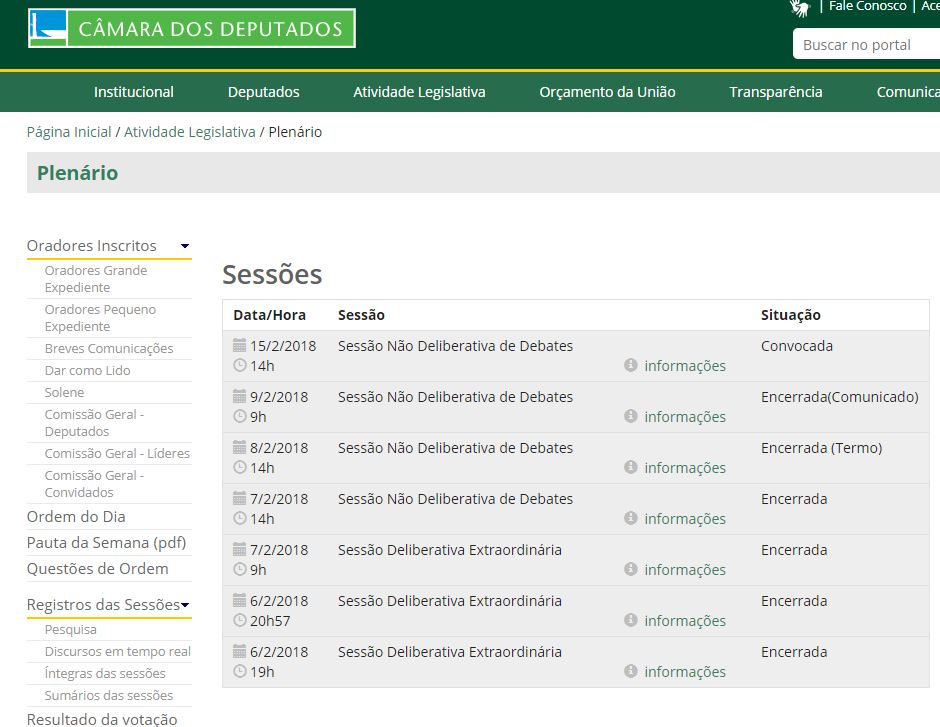Click the Sessão column header

tap(361, 315)
